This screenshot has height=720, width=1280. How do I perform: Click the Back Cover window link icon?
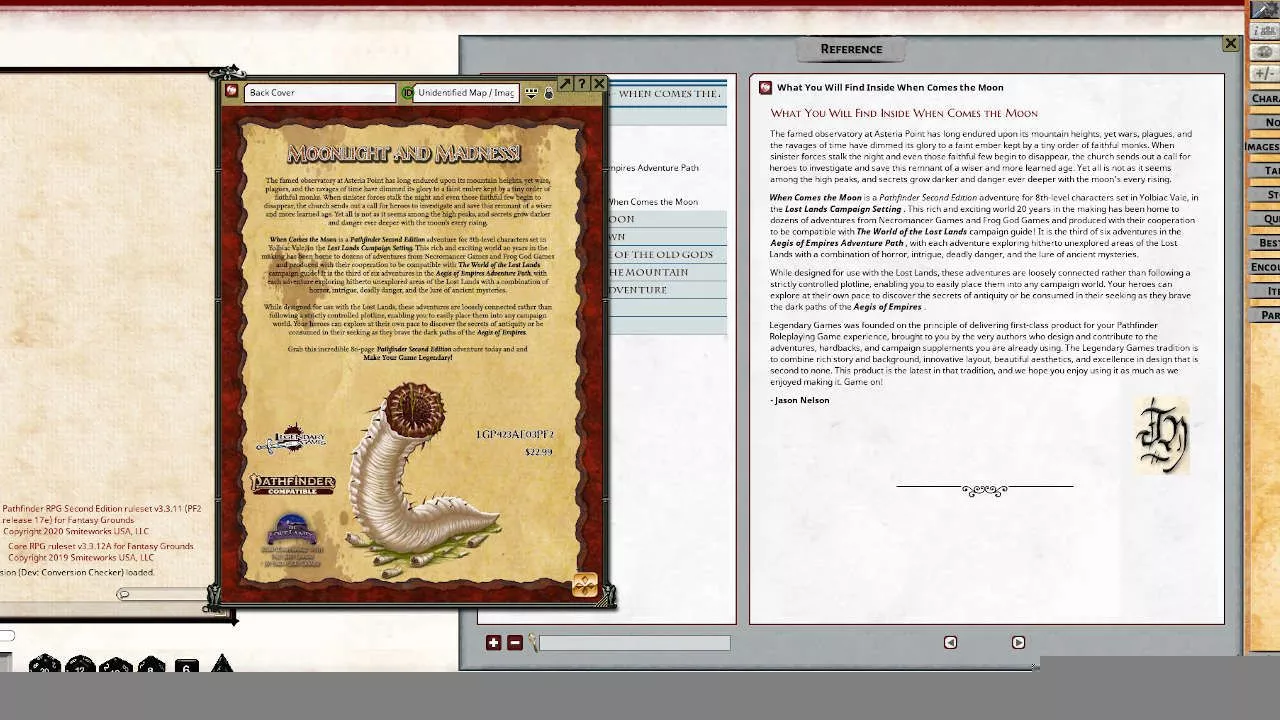click(231, 92)
